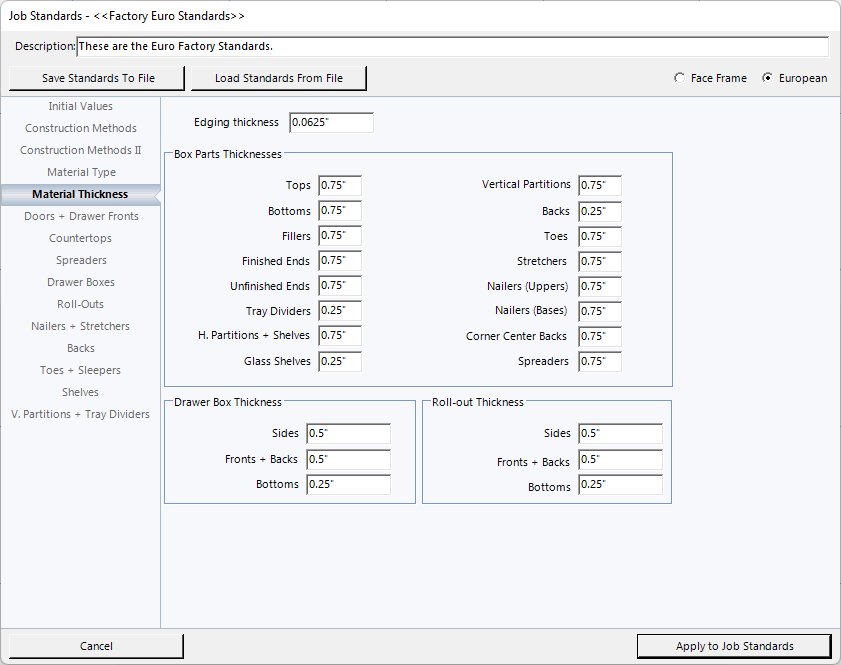Screen dimensions: 841x665
Task: Navigate to V. Partitions + Tray Dividers
Action: click(x=80, y=414)
